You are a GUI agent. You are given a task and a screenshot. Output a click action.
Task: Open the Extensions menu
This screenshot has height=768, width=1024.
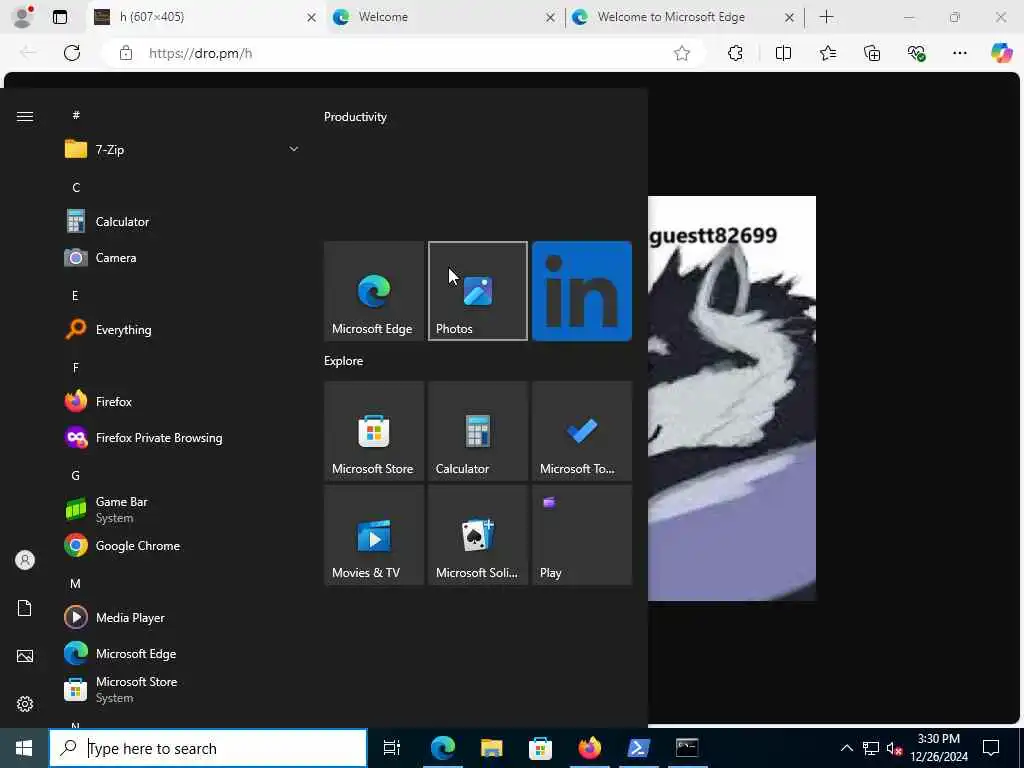click(735, 53)
